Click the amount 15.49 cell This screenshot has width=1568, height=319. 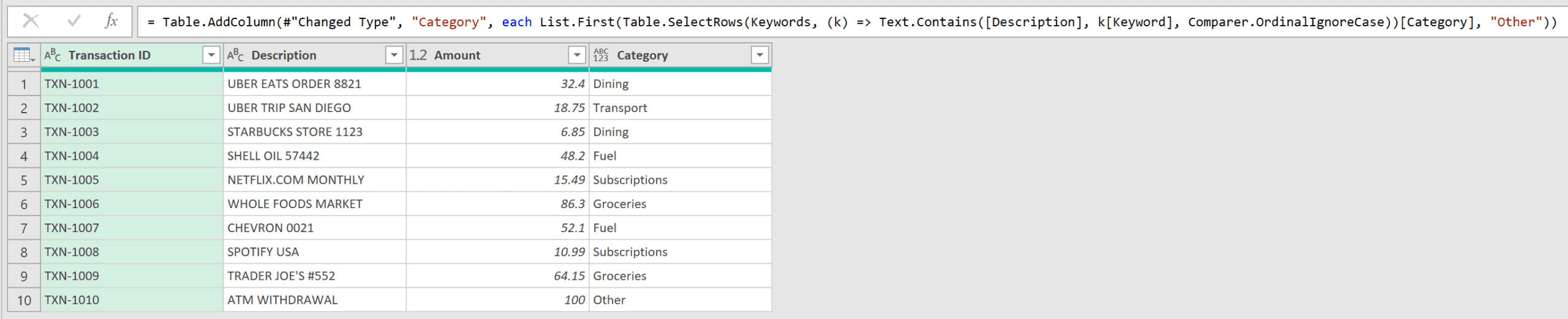(497, 180)
